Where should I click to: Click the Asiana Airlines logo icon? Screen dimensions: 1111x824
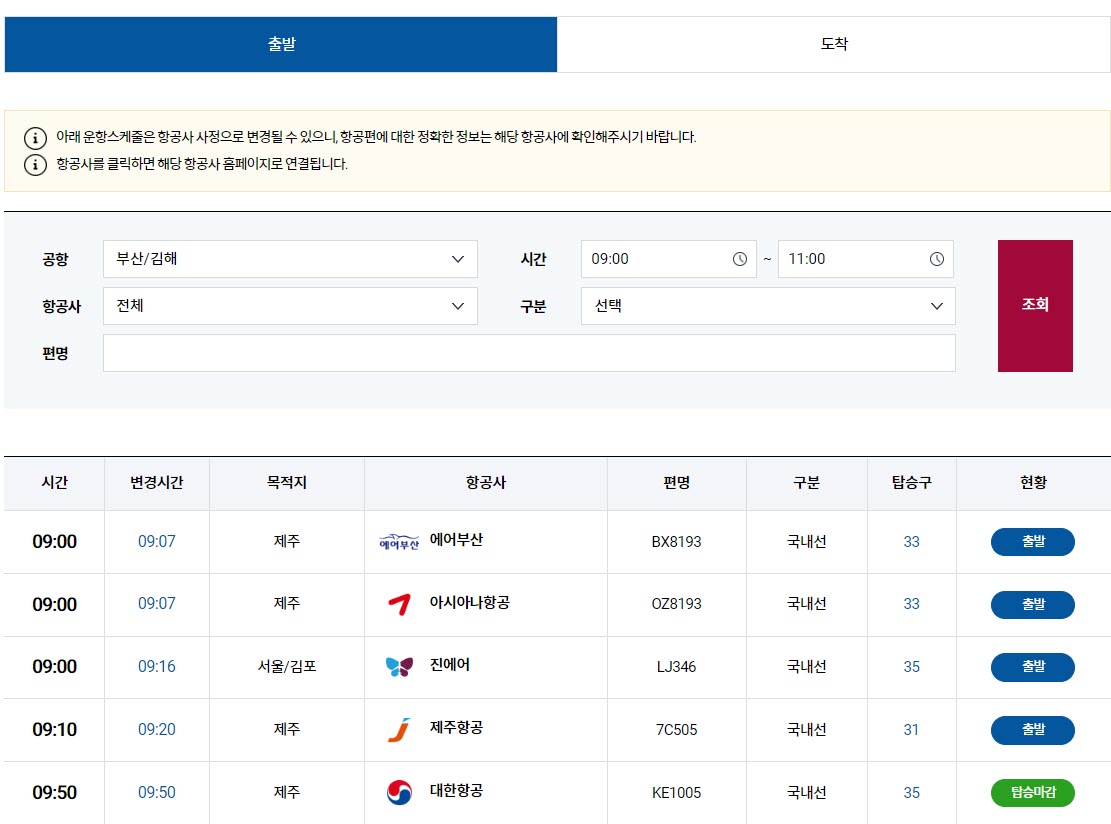point(400,604)
